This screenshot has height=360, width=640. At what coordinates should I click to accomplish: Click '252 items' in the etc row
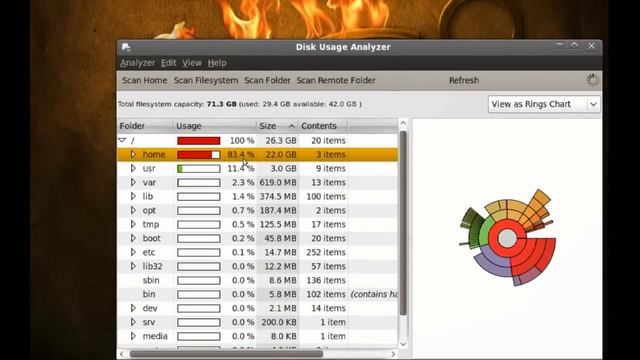point(326,252)
